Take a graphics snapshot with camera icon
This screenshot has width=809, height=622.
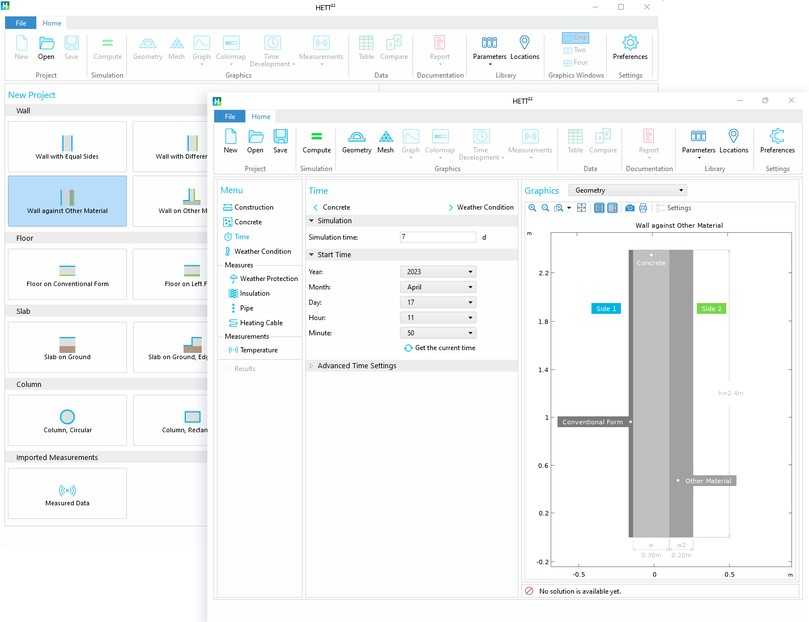(630, 208)
